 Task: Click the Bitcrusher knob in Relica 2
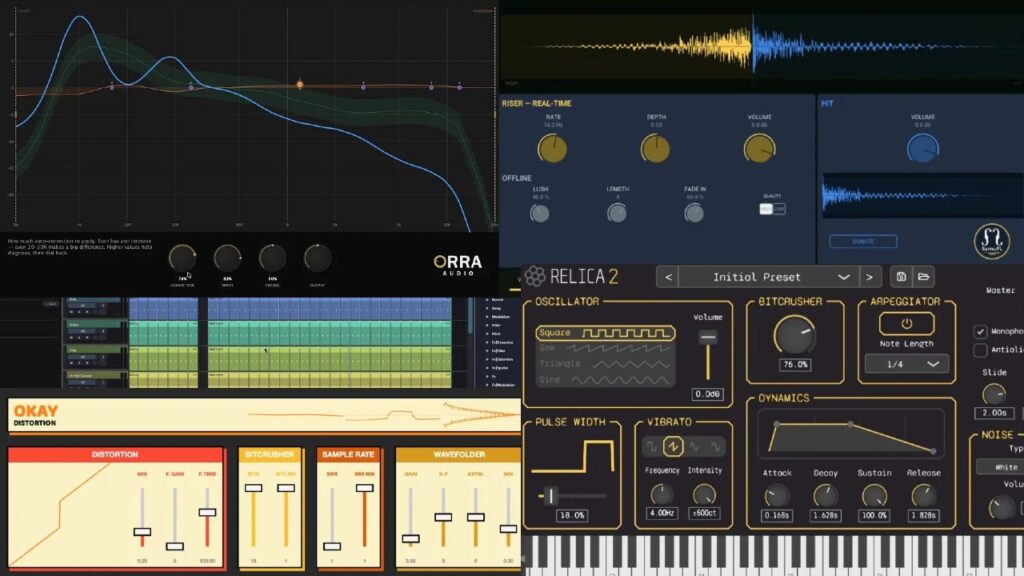(x=794, y=335)
